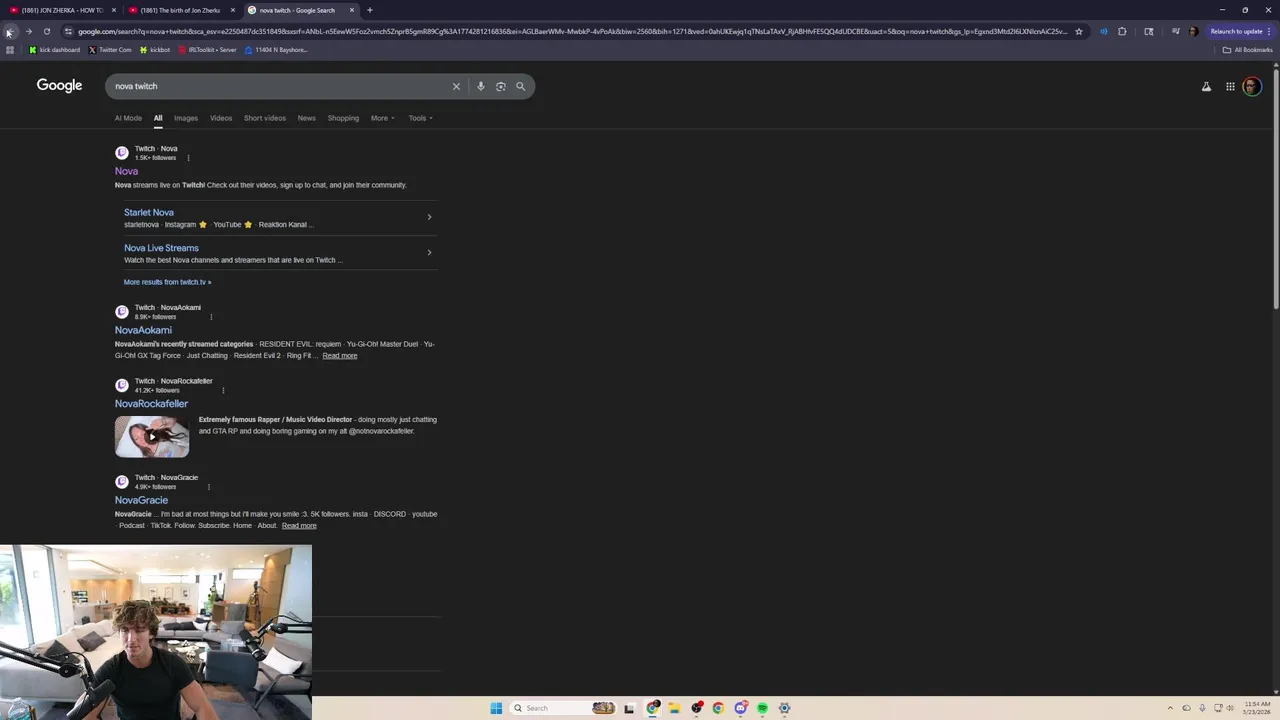
Task: Open search by image (Lens) icon
Action: coord(501,86)
